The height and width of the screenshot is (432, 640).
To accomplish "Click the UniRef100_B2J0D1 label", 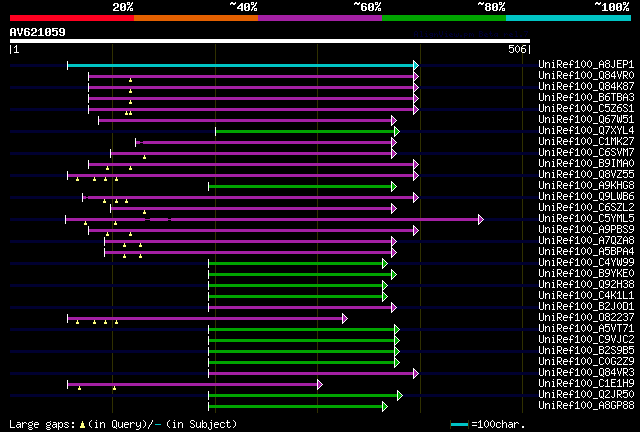I will (586, 307).
